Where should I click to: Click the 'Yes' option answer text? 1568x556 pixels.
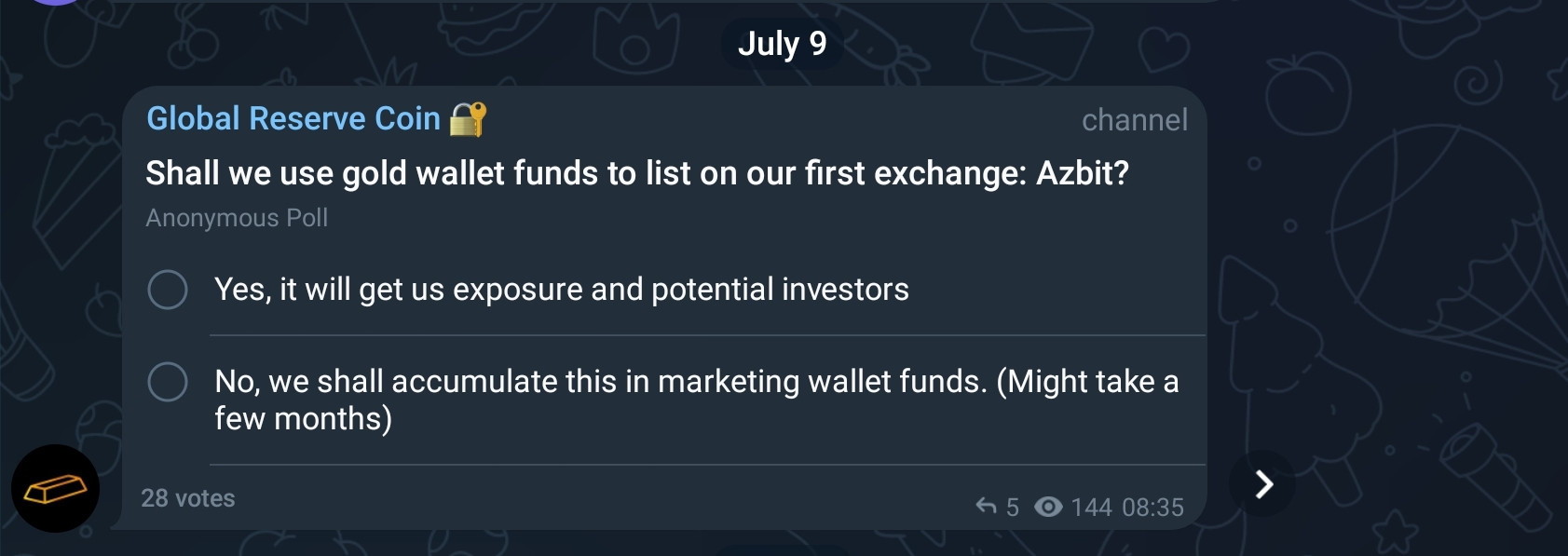pos(562,290)
